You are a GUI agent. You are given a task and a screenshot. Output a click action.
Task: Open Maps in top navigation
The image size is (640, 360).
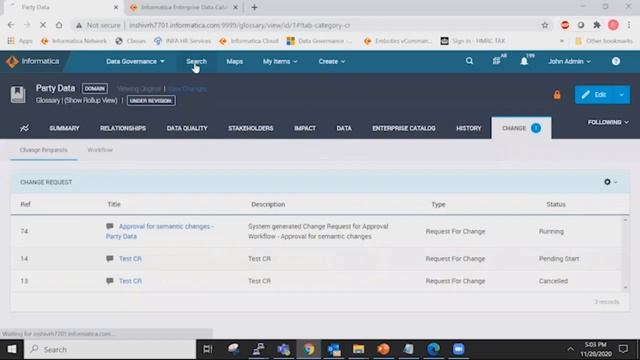[x=235, y=62]
